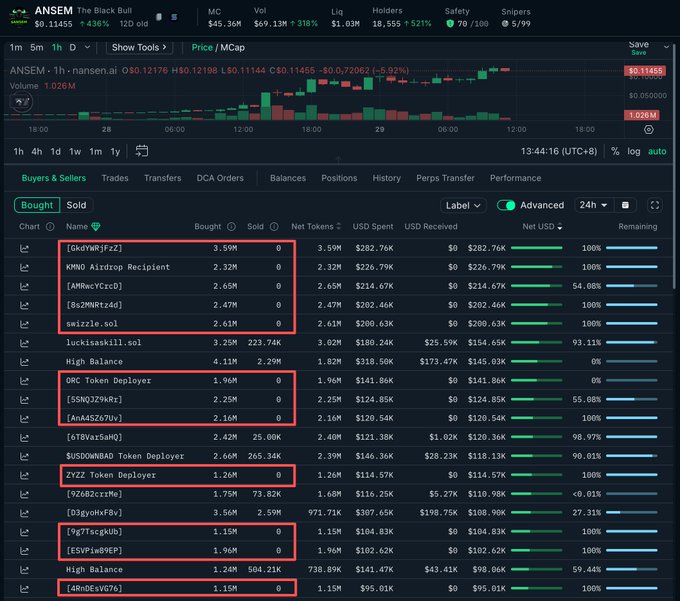Switch to Positions tab
The width and height of the screenshot is (680, 601).
point(339,178)
